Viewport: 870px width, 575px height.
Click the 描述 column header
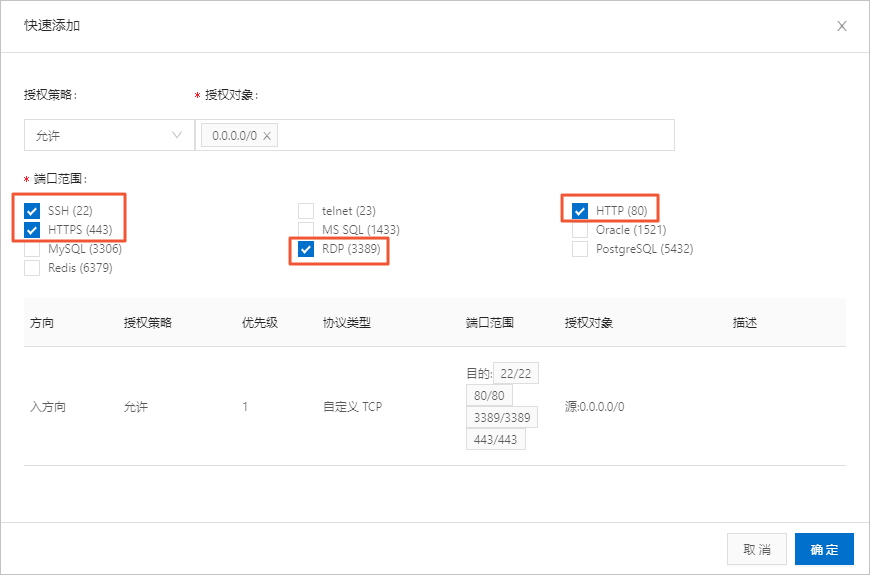tap(745, 322)
